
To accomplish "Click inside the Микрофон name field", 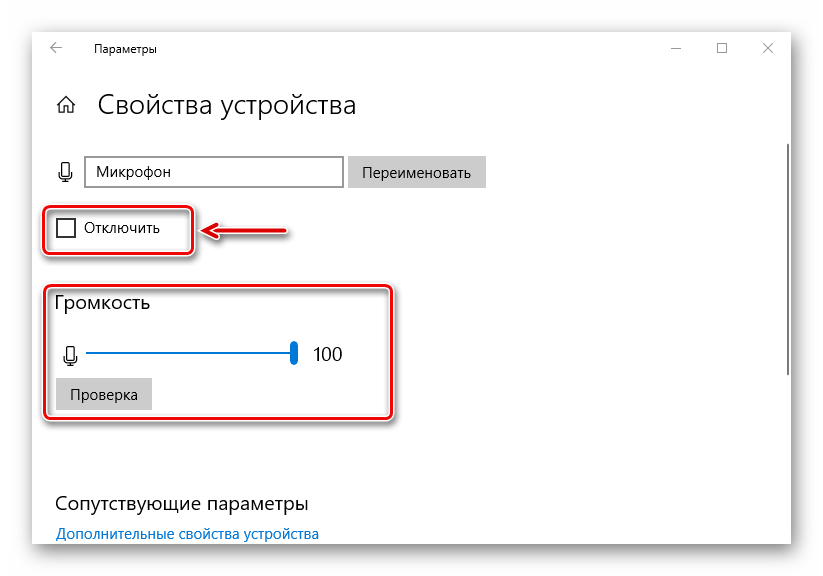I will tap(214, 172).
